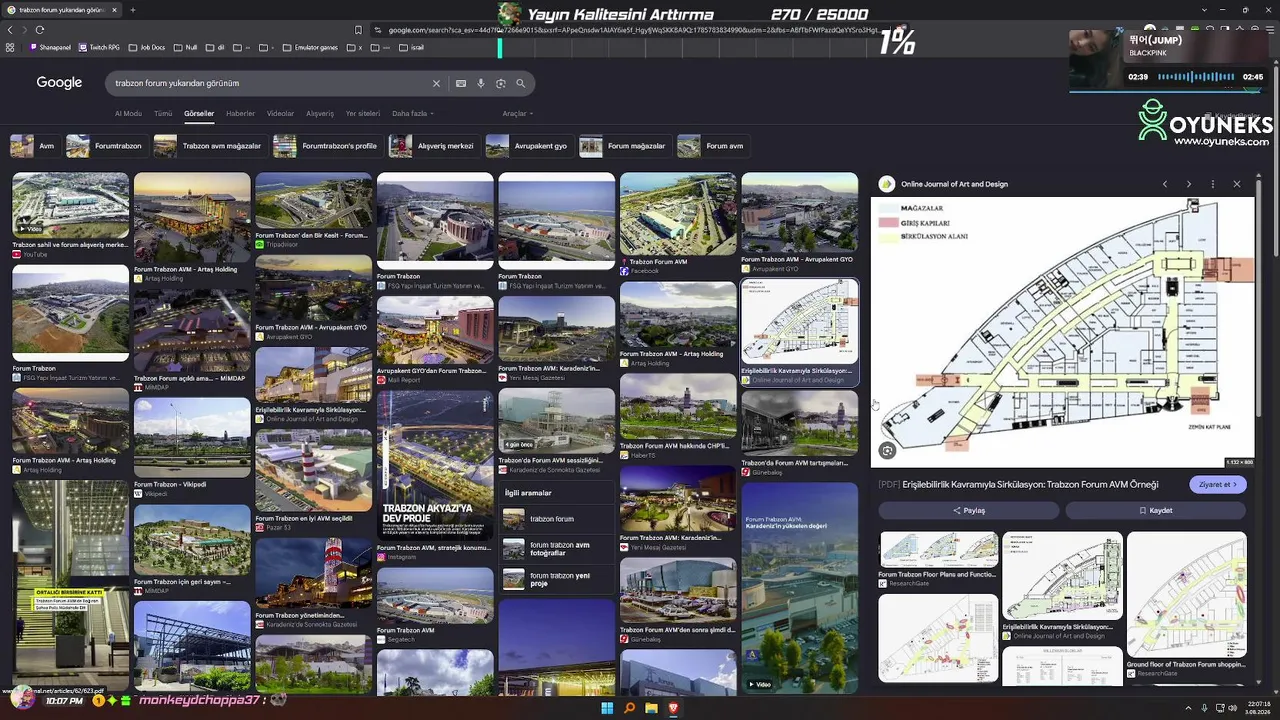This screenshot has width=1280, height=720.
Task: Filter by Alışveriş merkezi chip
Action: [x=432, y=146]
